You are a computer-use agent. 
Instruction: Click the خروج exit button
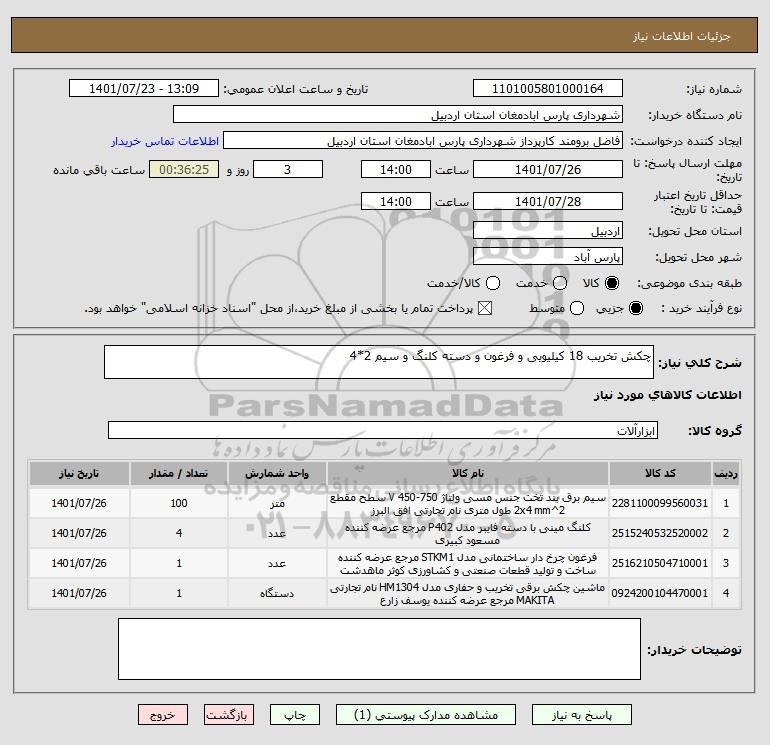163,715
